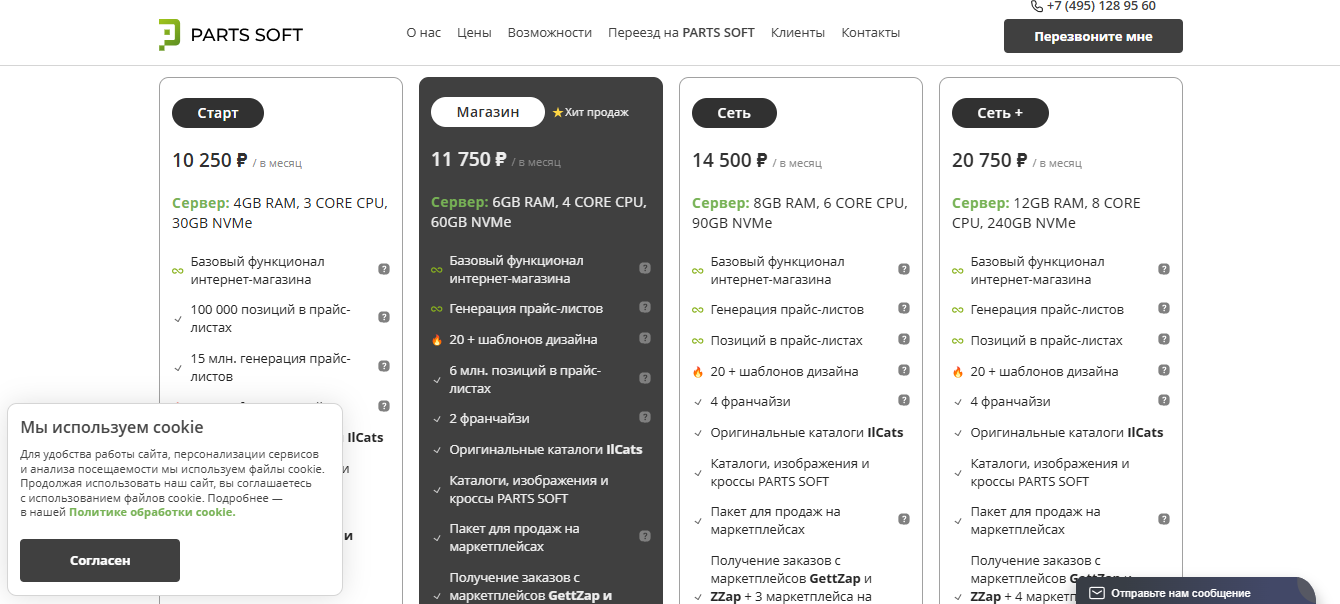This screenshot has width=1340, height=604.
Task: Click the phone number +7 (495) 128 95 60
Action: [1101, 6]
